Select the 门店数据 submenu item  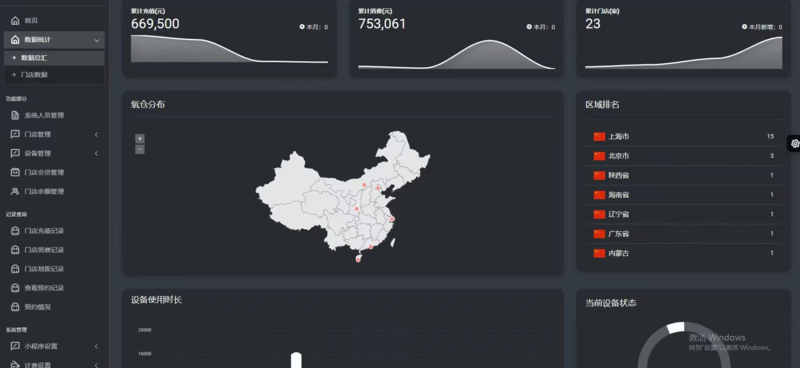point(54,75)
